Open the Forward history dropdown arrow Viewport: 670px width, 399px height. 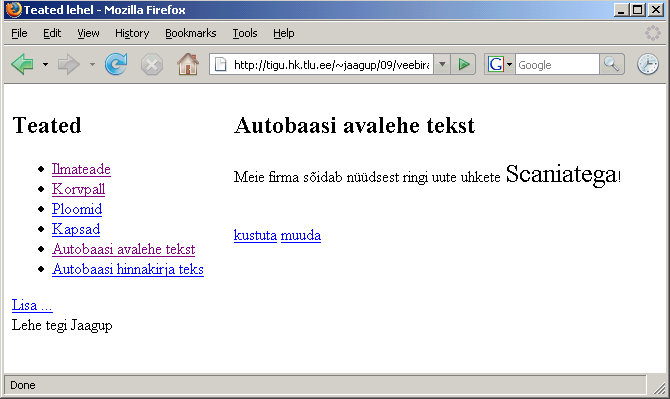92,65
